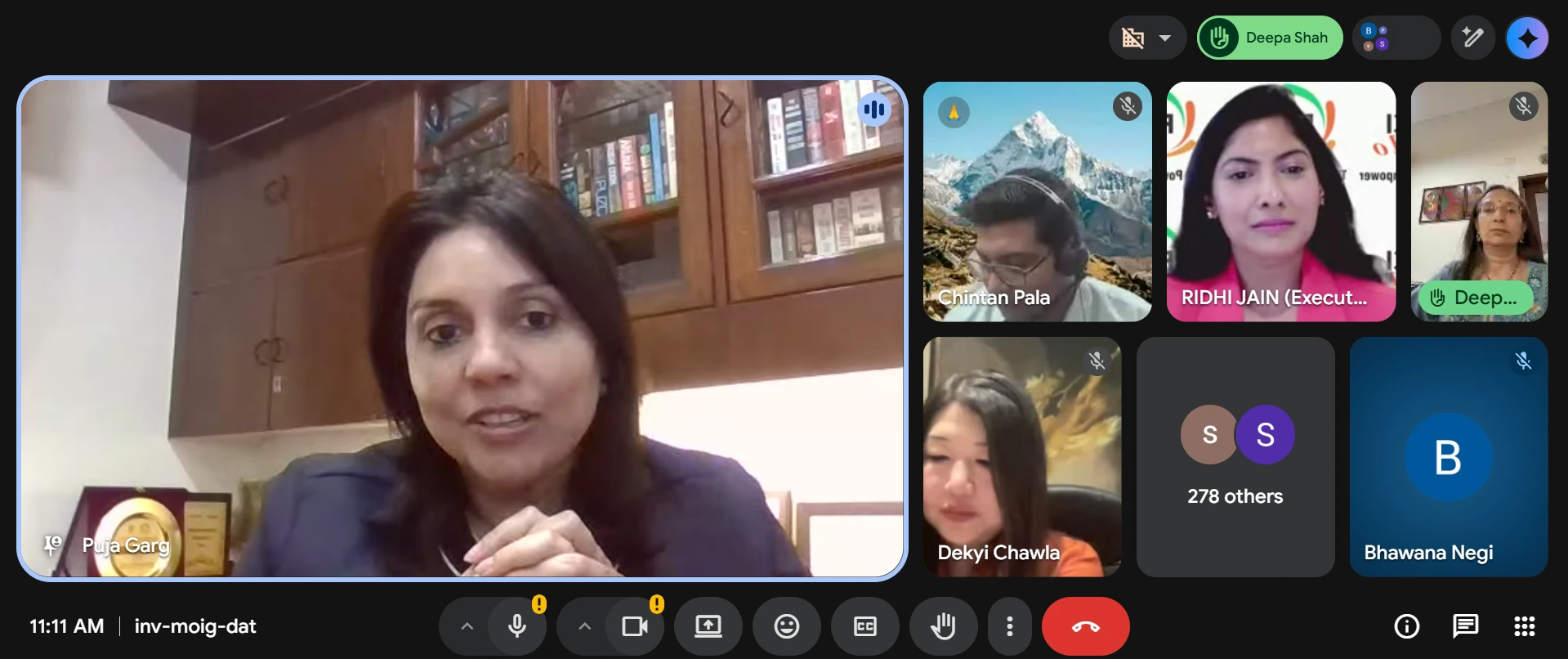Toggle the camera on or off
The width and height of the screenshot is (1568, 659).
pyautogui.click(x=634, y=626)
